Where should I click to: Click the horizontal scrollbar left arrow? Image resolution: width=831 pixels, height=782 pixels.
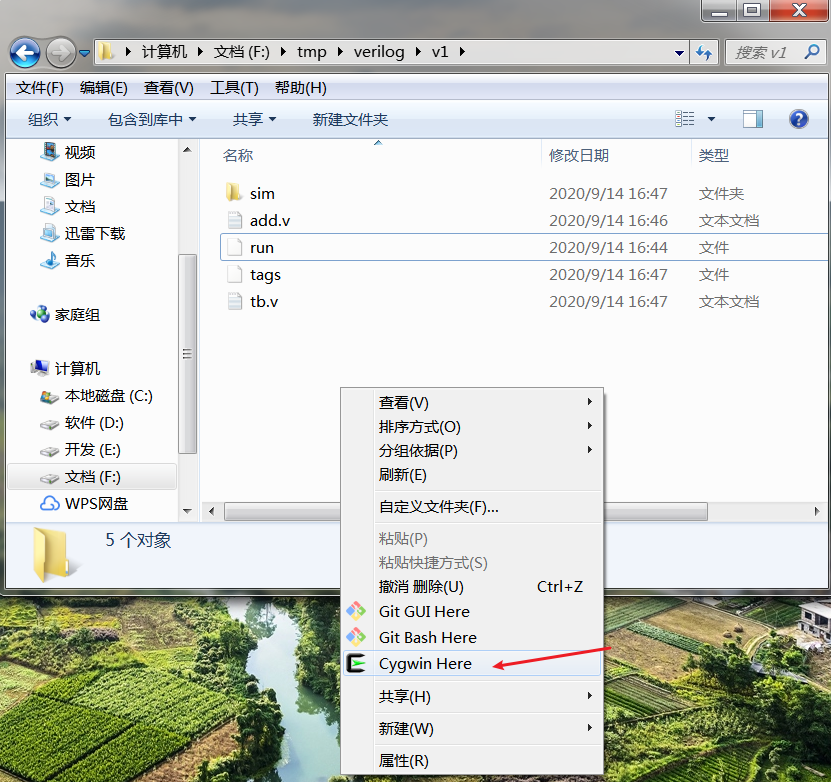(x=211, y=511)
